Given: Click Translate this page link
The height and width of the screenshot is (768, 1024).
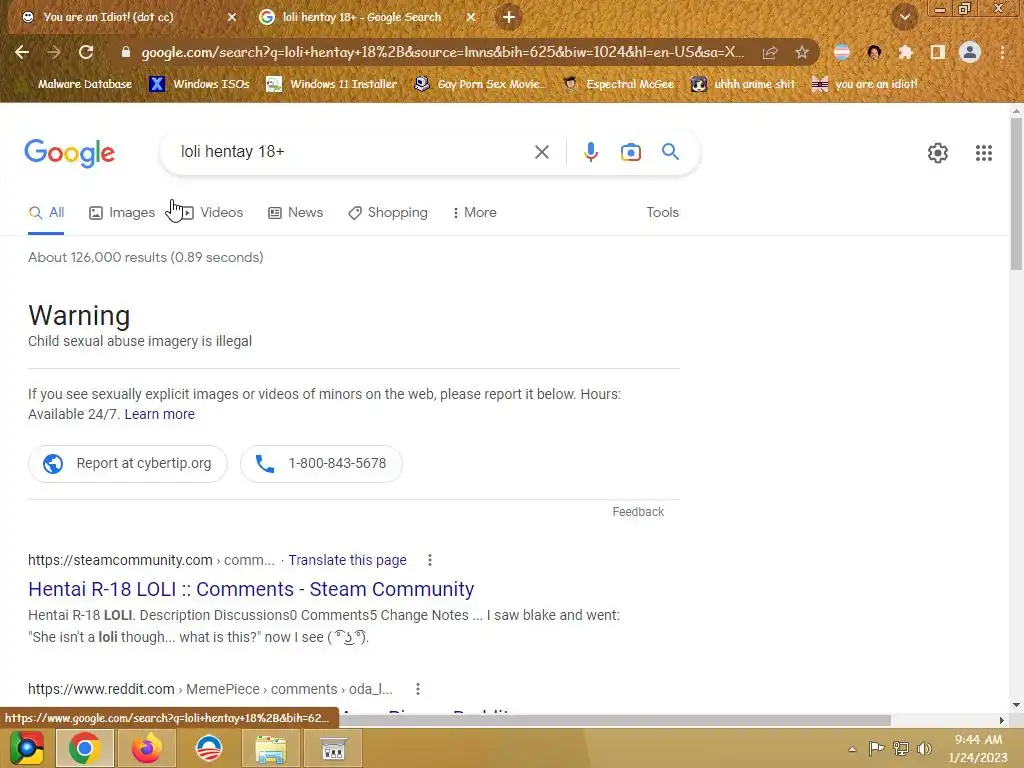Looking at the screenshot, I should click(347, 560).
